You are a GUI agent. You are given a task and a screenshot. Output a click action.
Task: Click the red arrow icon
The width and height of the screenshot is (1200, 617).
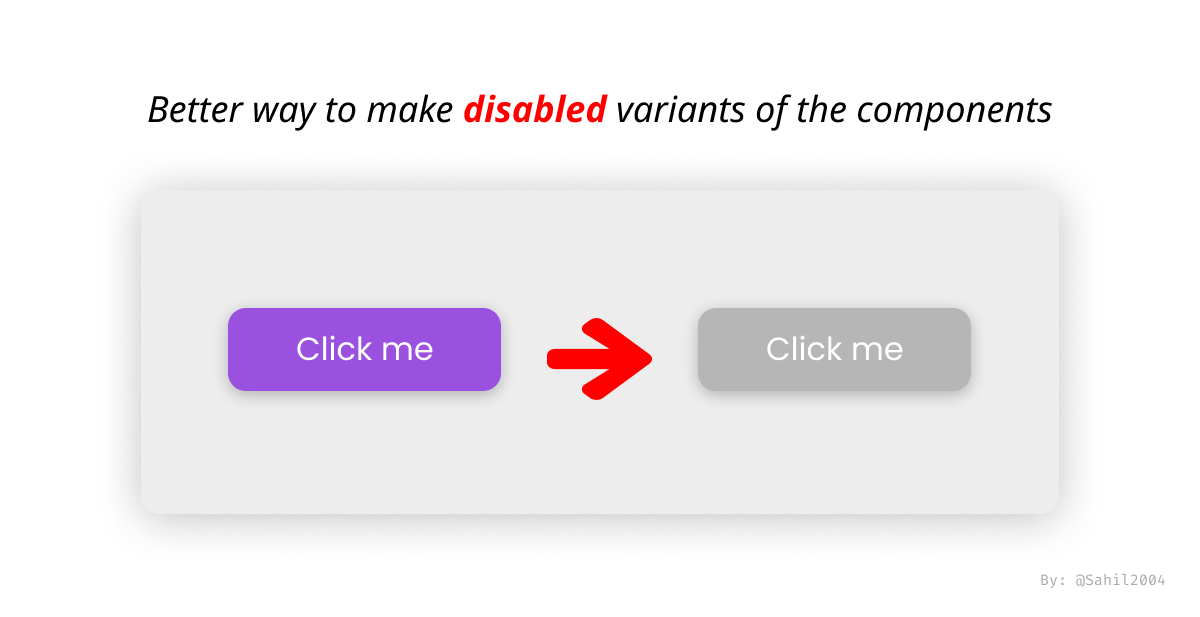(598, 357)
